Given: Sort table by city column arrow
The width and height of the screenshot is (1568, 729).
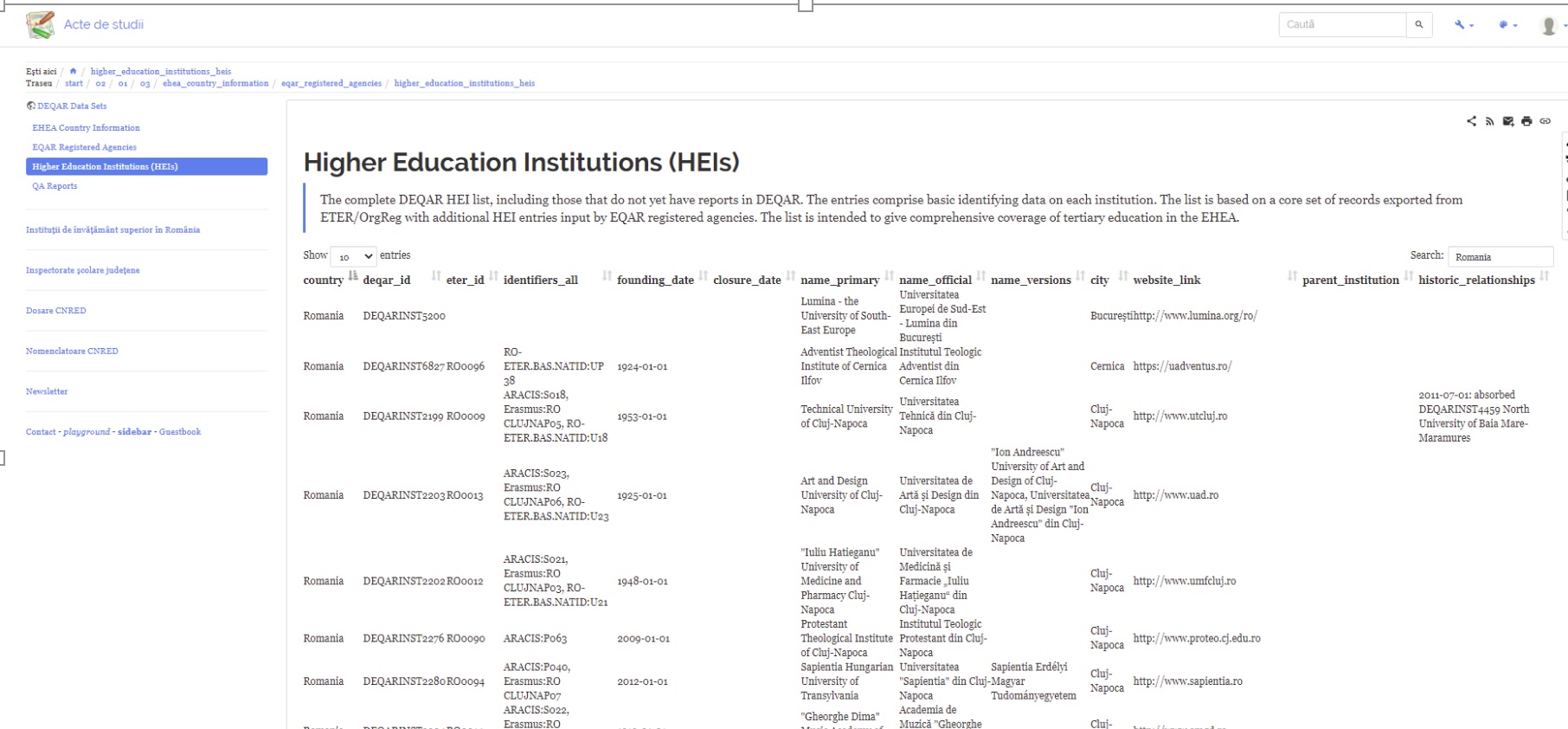Looking at the screenshot, I should pos(1123,275).
